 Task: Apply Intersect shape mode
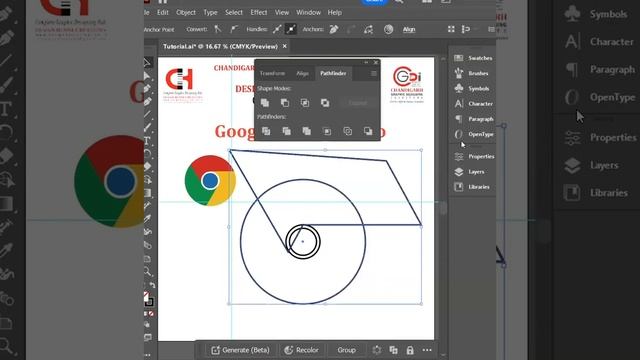[x=305, y=103]
